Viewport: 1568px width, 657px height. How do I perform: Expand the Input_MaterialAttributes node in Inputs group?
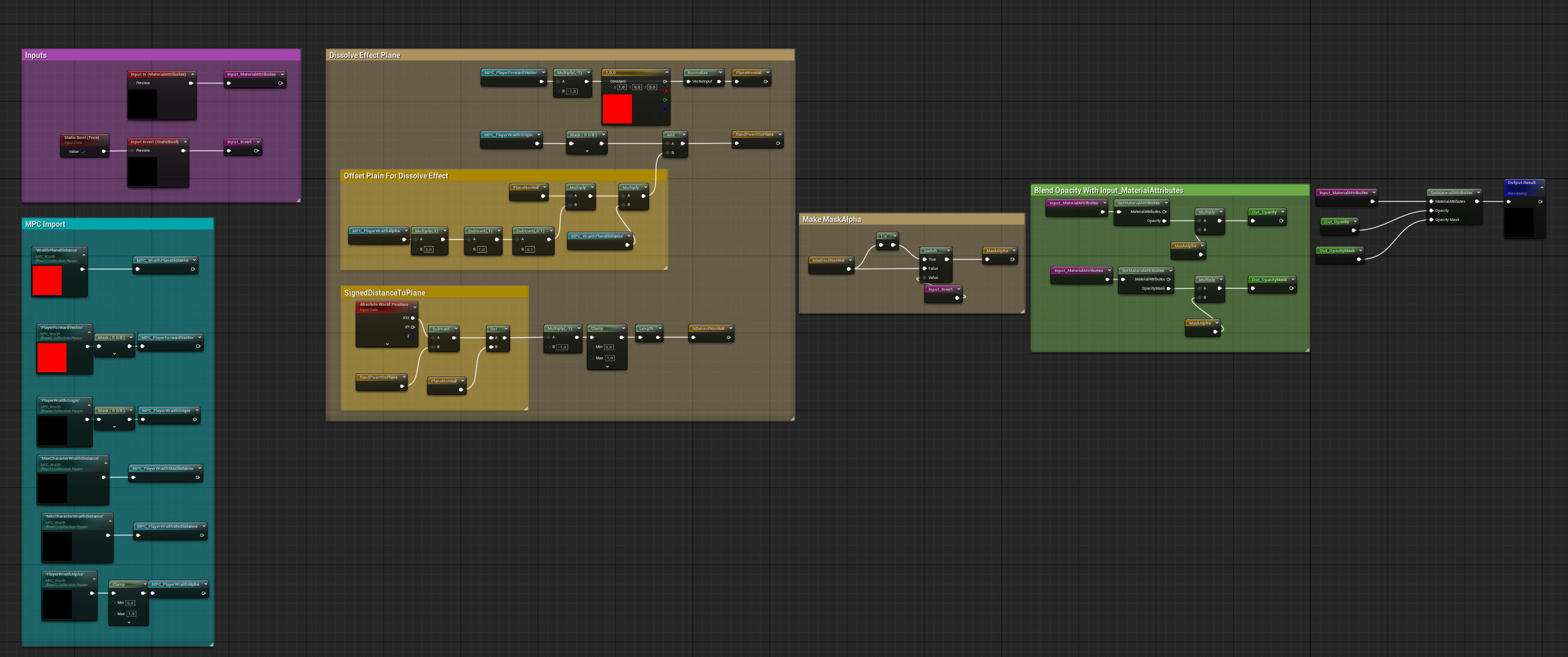[x=283, y=74]
